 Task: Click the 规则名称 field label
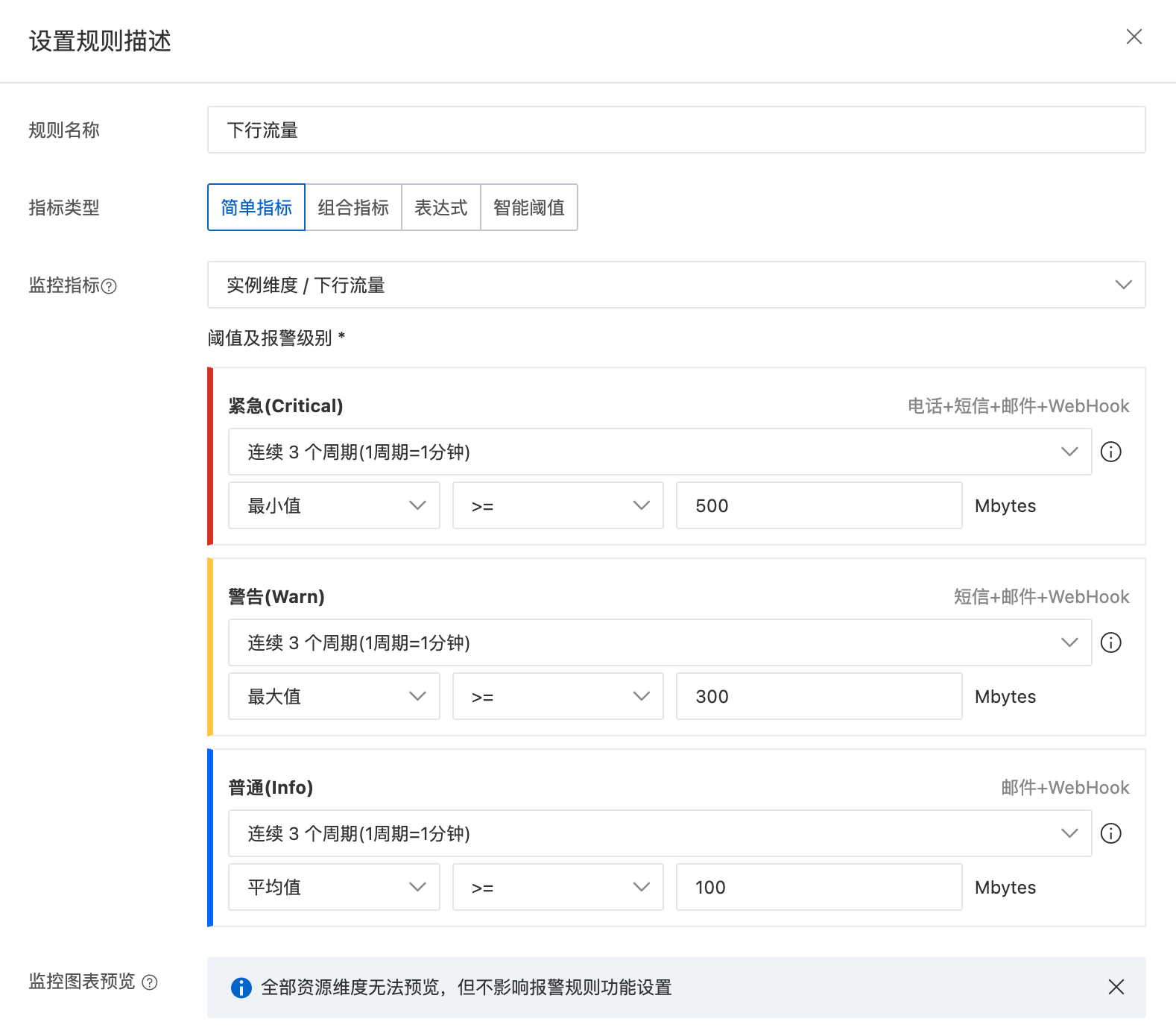click(x=64, y=130)
